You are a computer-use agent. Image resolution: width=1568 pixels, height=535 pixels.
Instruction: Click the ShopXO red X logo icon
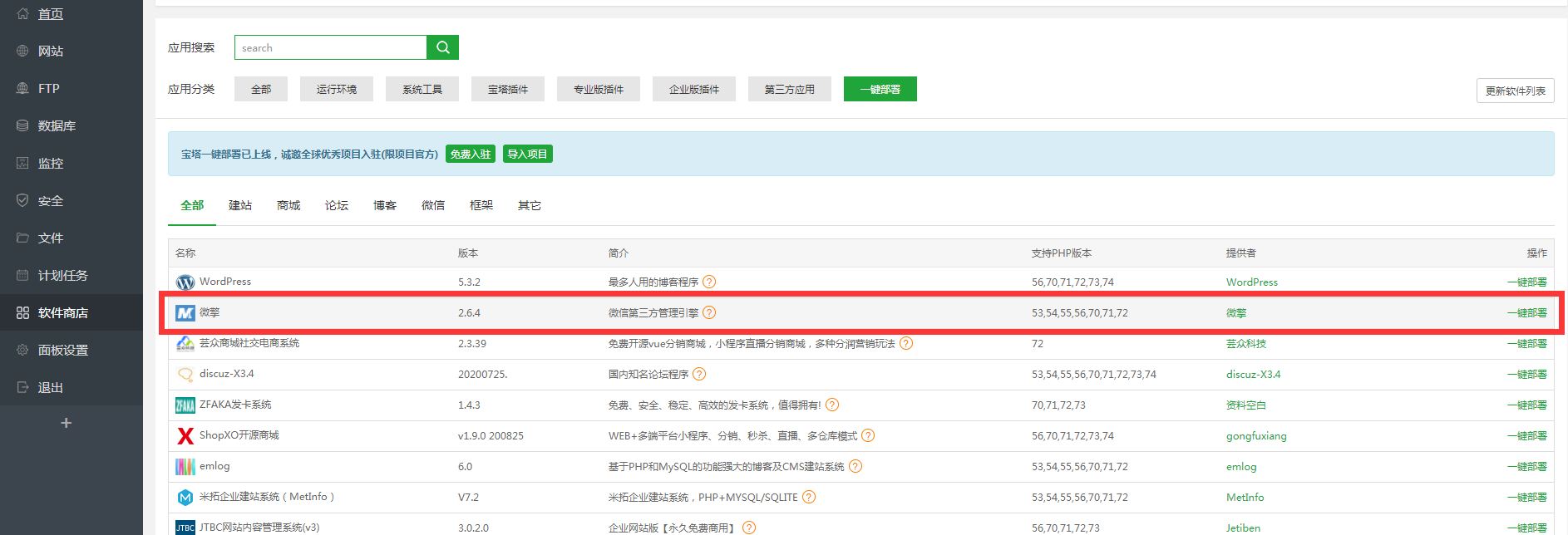pos(185,436)
